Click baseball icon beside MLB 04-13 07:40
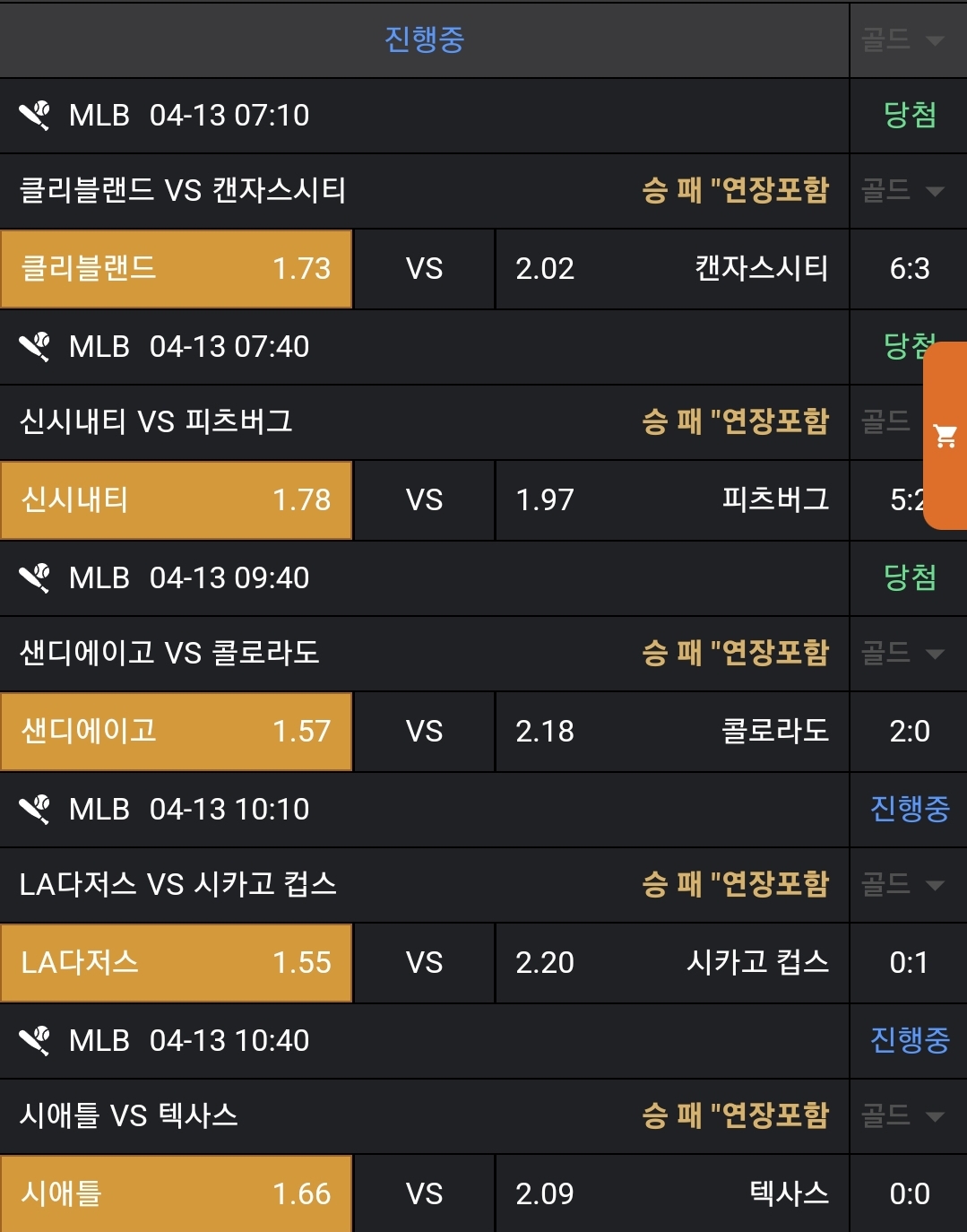Image resolution: width=967 pixels, height=1232 pixels. [x=35, y=347]
